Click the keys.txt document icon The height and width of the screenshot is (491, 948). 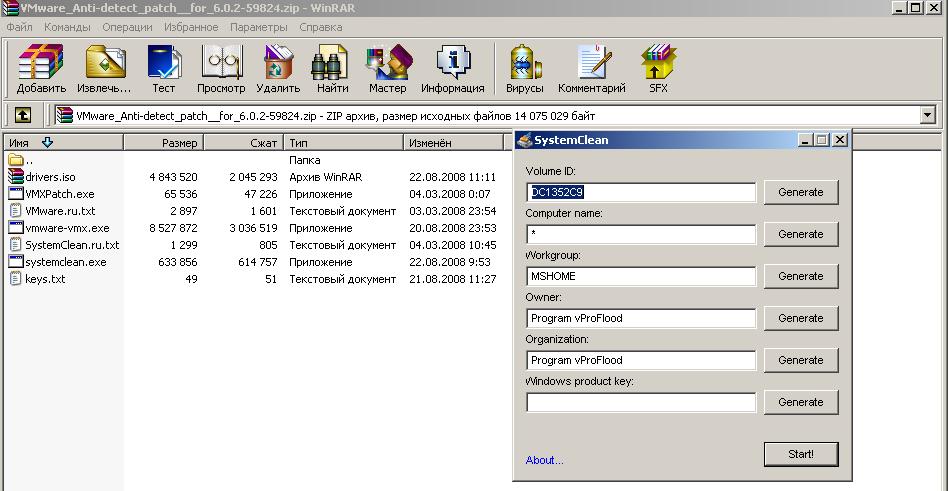pos(16,278)
